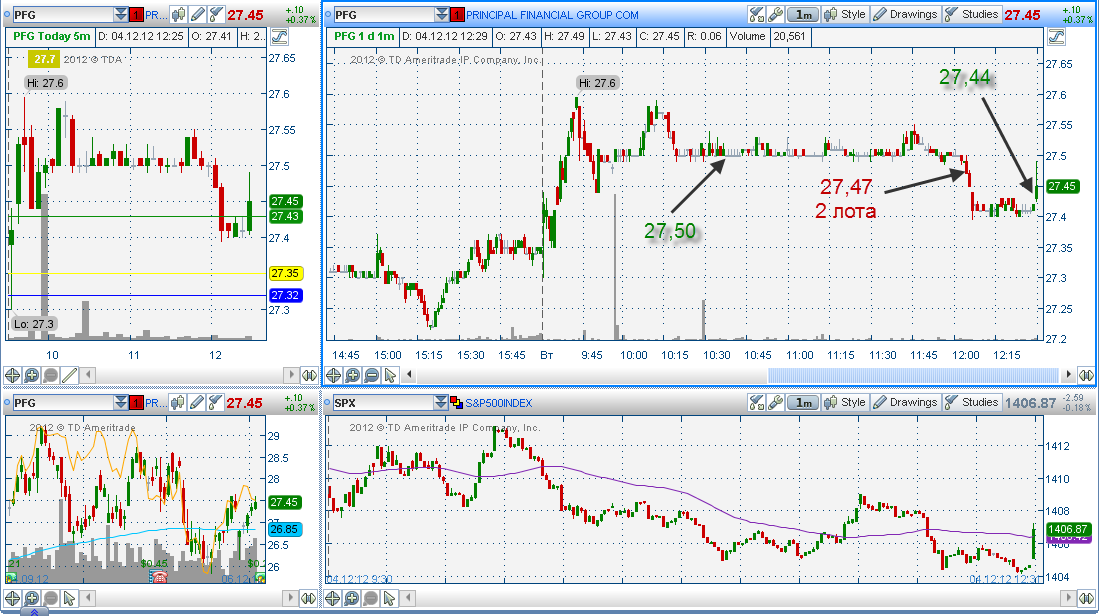This screenshot has width=1099, height=616.
Task: Select trendline drawing tool under 5m chart
Action: [x=69, y=375]
